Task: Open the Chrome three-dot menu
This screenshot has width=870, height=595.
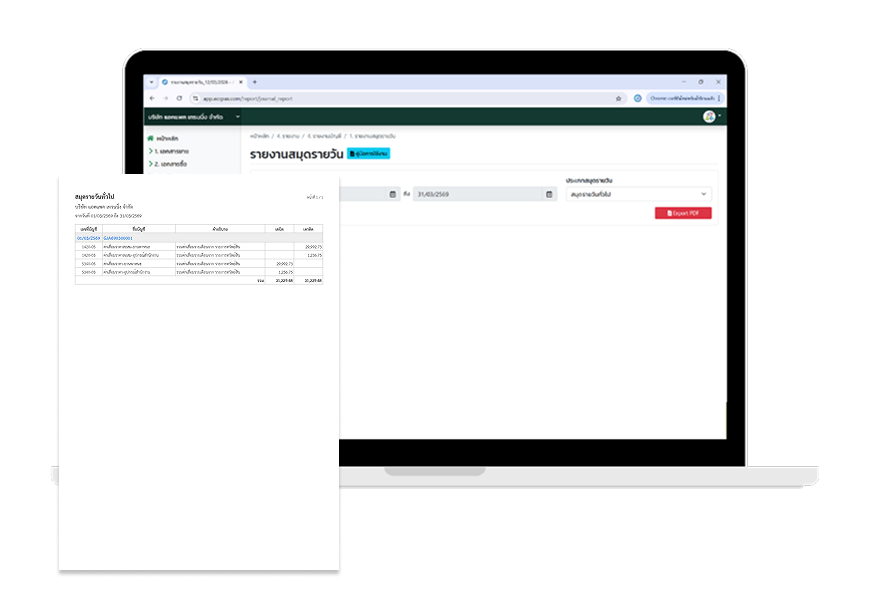Action: [719, 98]
